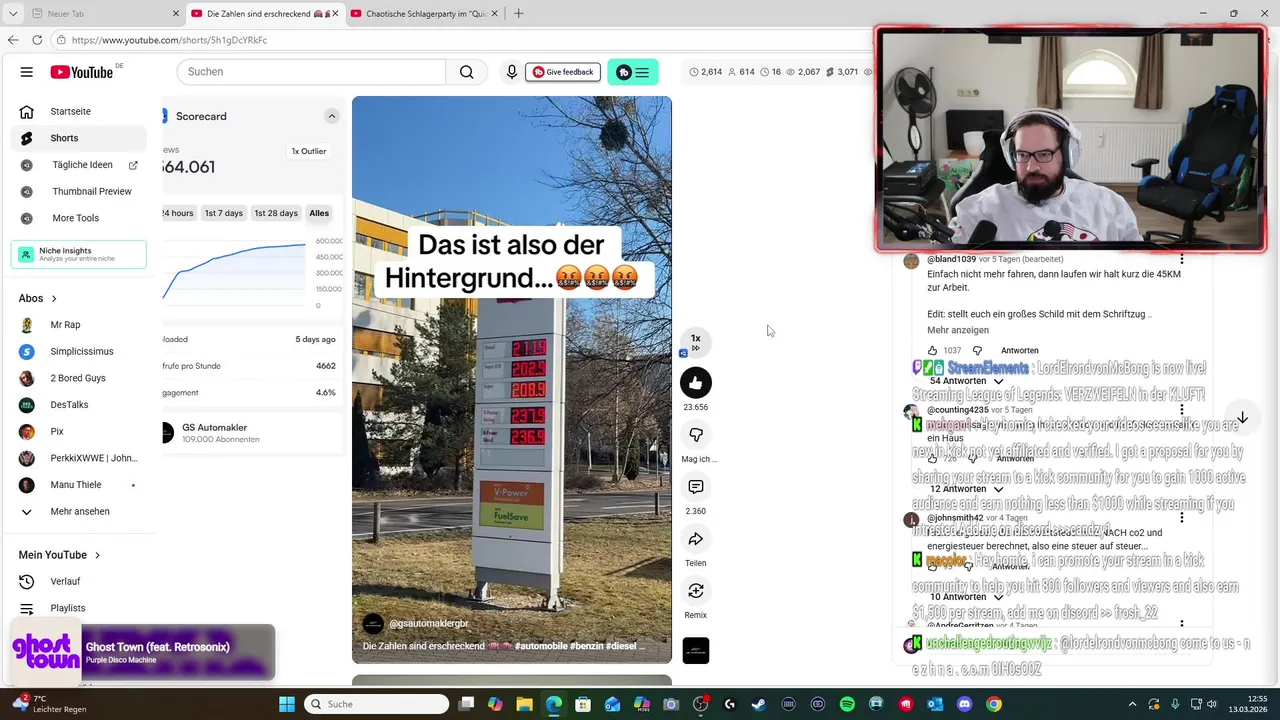This screenshot has height=720, width=1280.
Task: Click the YouTube 'Suchen' search field
Action: [311, 72]
